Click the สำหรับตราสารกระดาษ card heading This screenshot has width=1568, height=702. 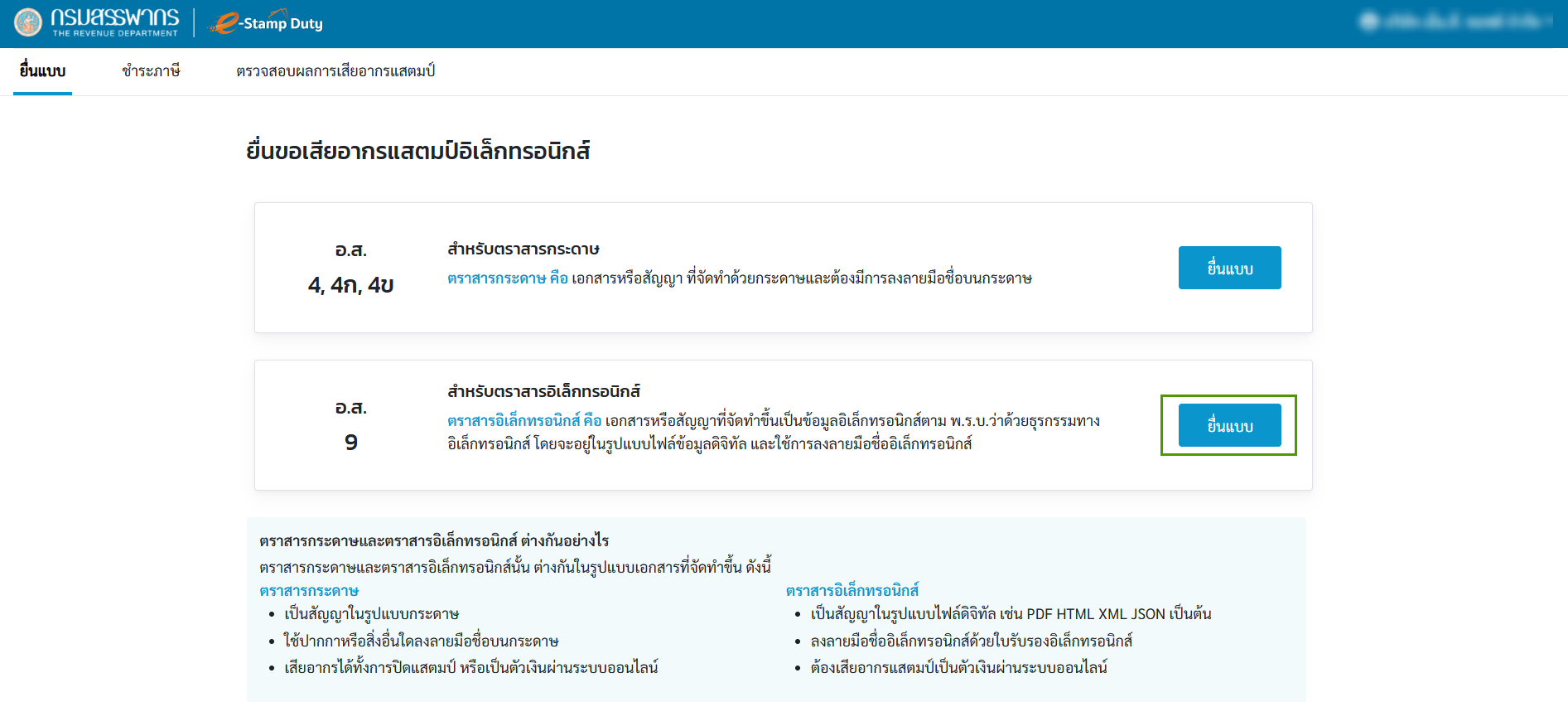tap(523, 249)
